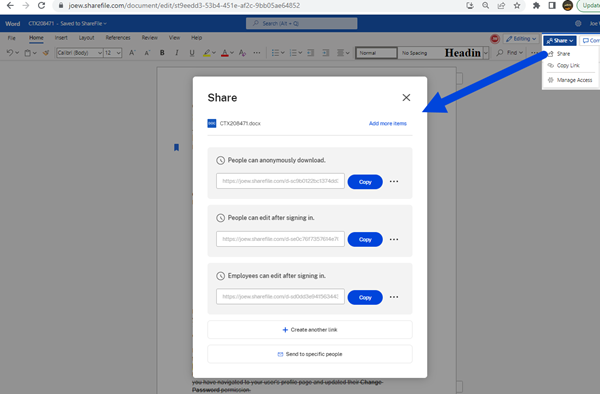Apply the text highlight color swatch
The width and height of the screenshot is (600, 394).
207,53
